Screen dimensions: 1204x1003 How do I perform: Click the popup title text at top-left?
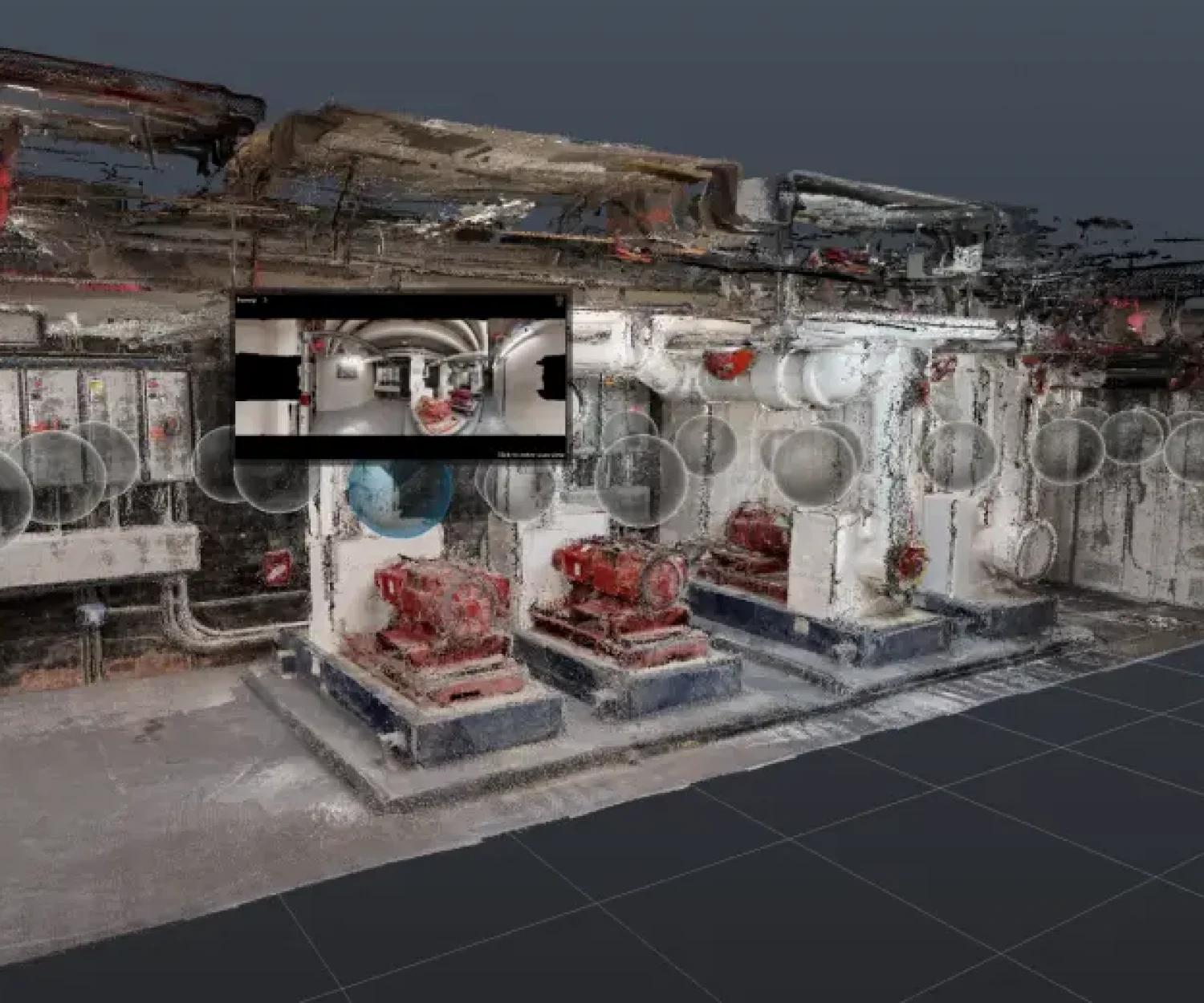[x=246, y=300]
